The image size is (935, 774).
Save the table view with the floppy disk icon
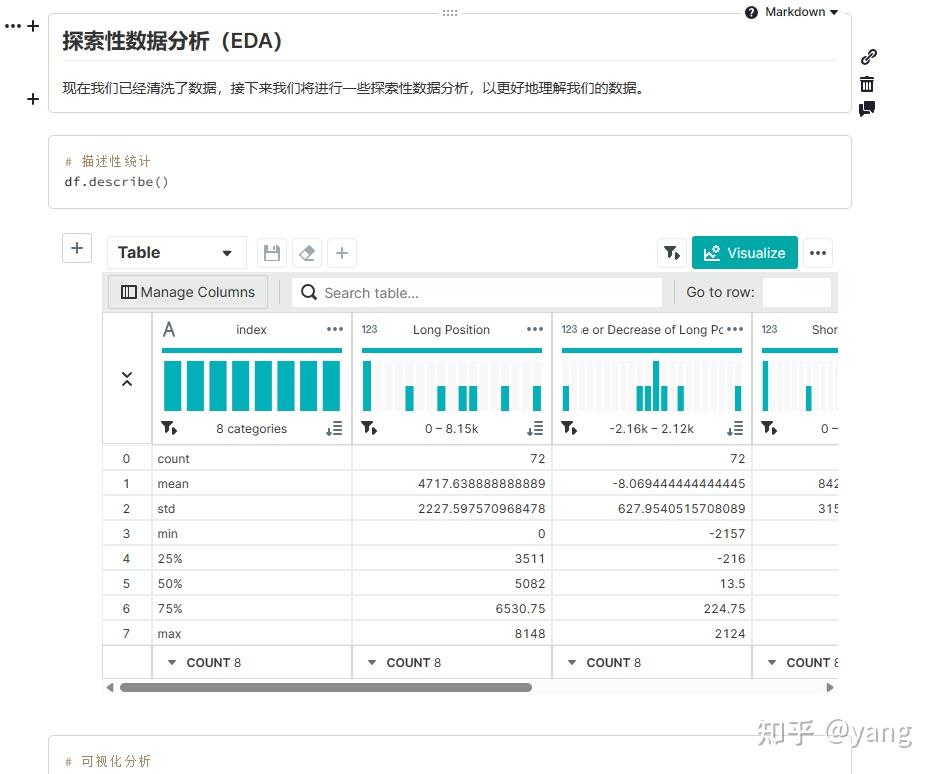[x=271, y=253]
